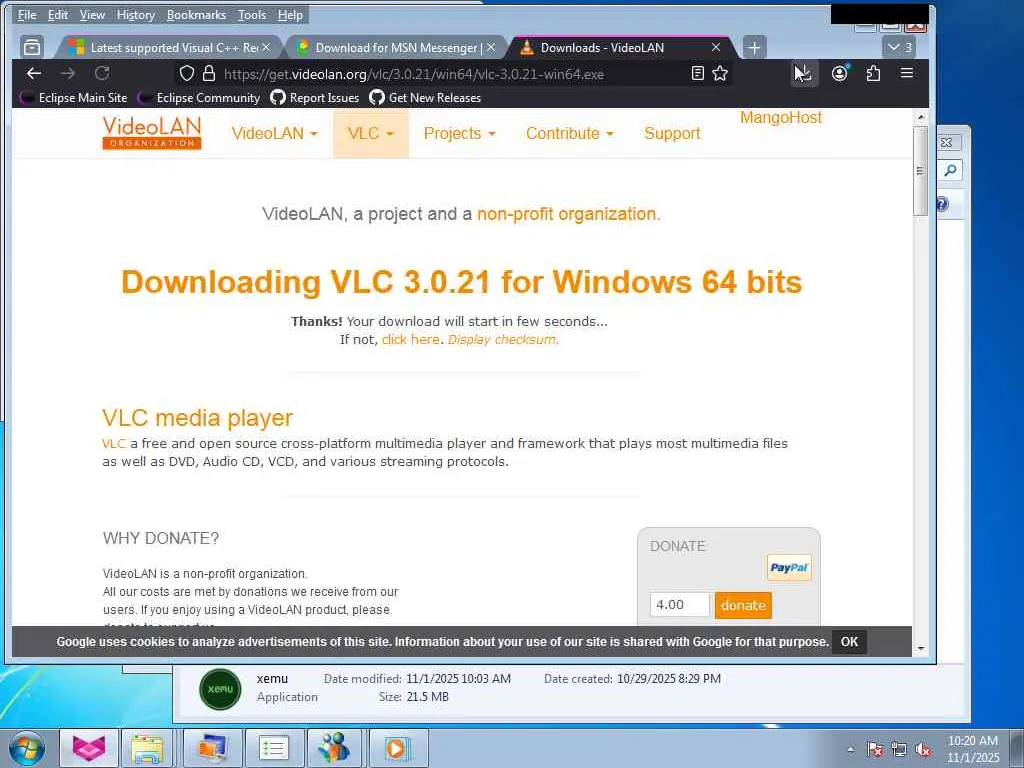The width and height of the screenshot is (1024, 768).
Task: Dismiss cookie notice with OK button
Action: (x=849, y=641)
